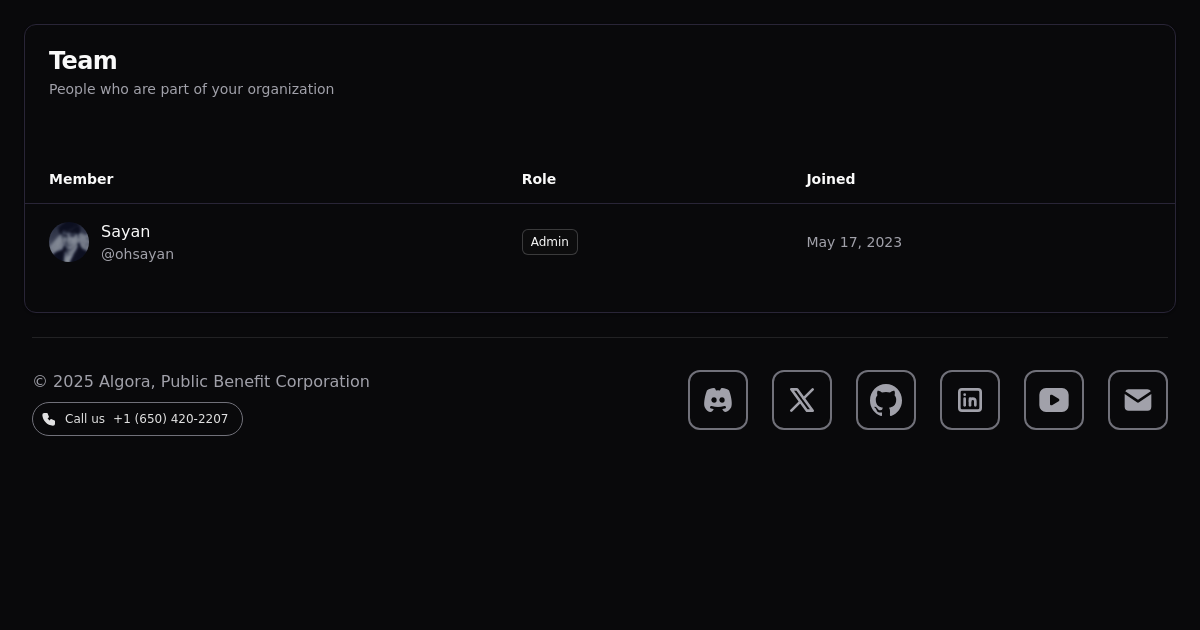1200x630 pixels.
Task: Open the GitHub repository icon
Action: pos(886,400)
